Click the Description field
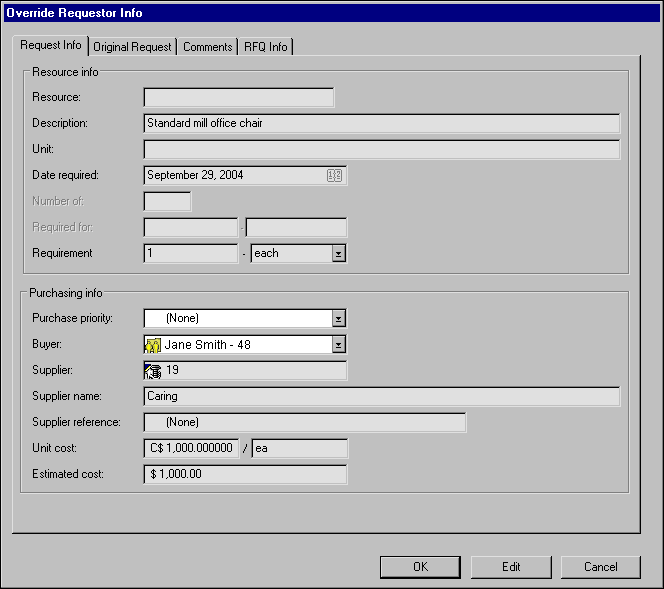 (x=381, y=124)
